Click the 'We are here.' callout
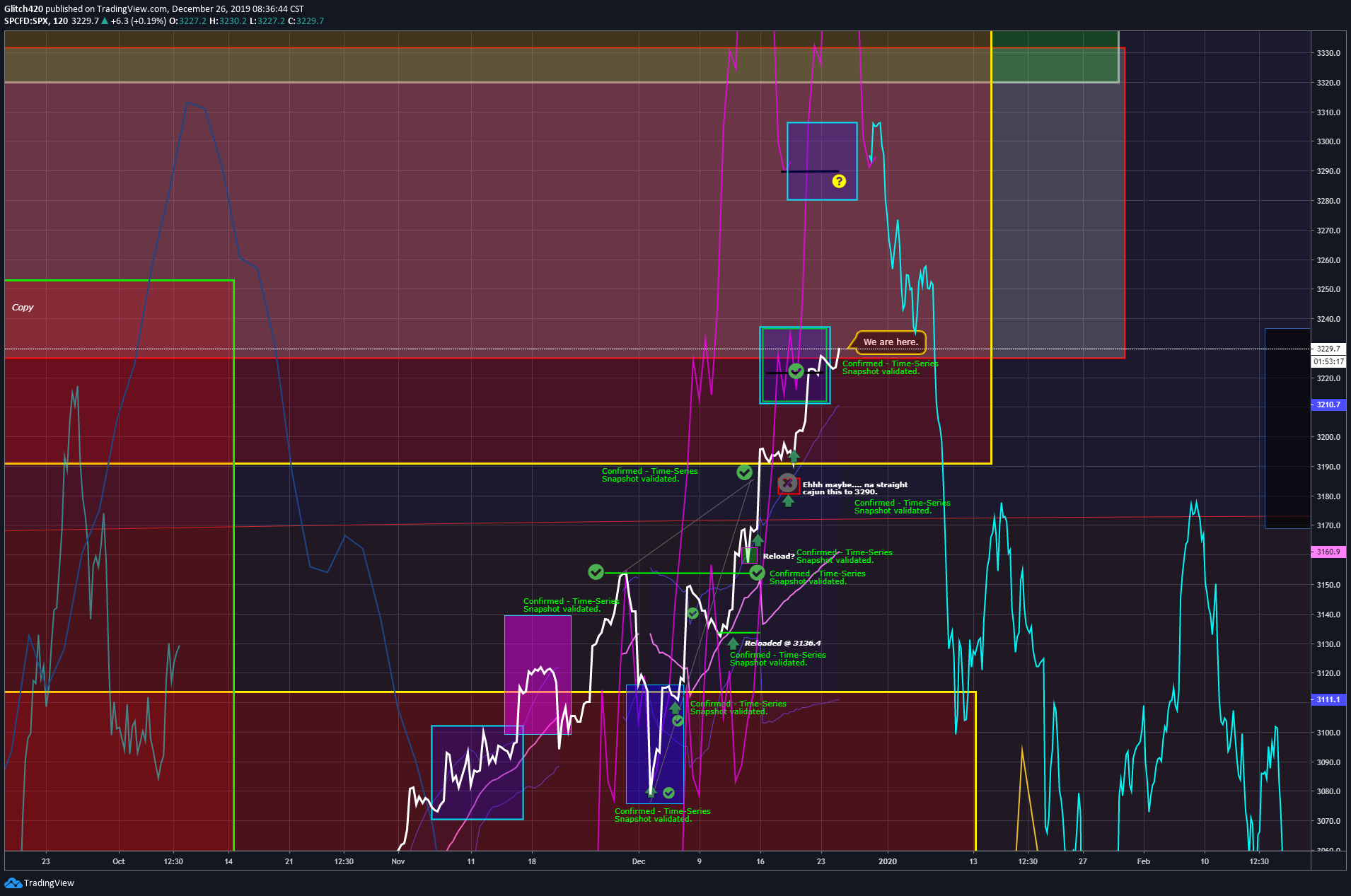Viewport: 1351px width, 896px height. coord(891,342)
